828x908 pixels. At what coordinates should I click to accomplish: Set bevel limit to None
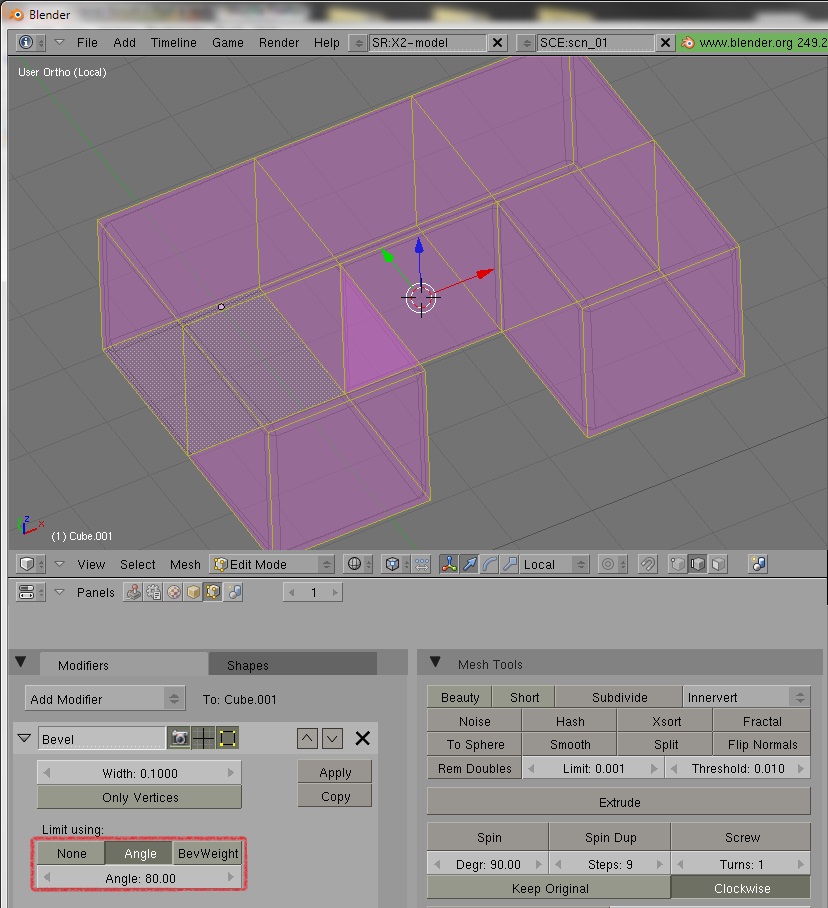(x=72, y=853)
